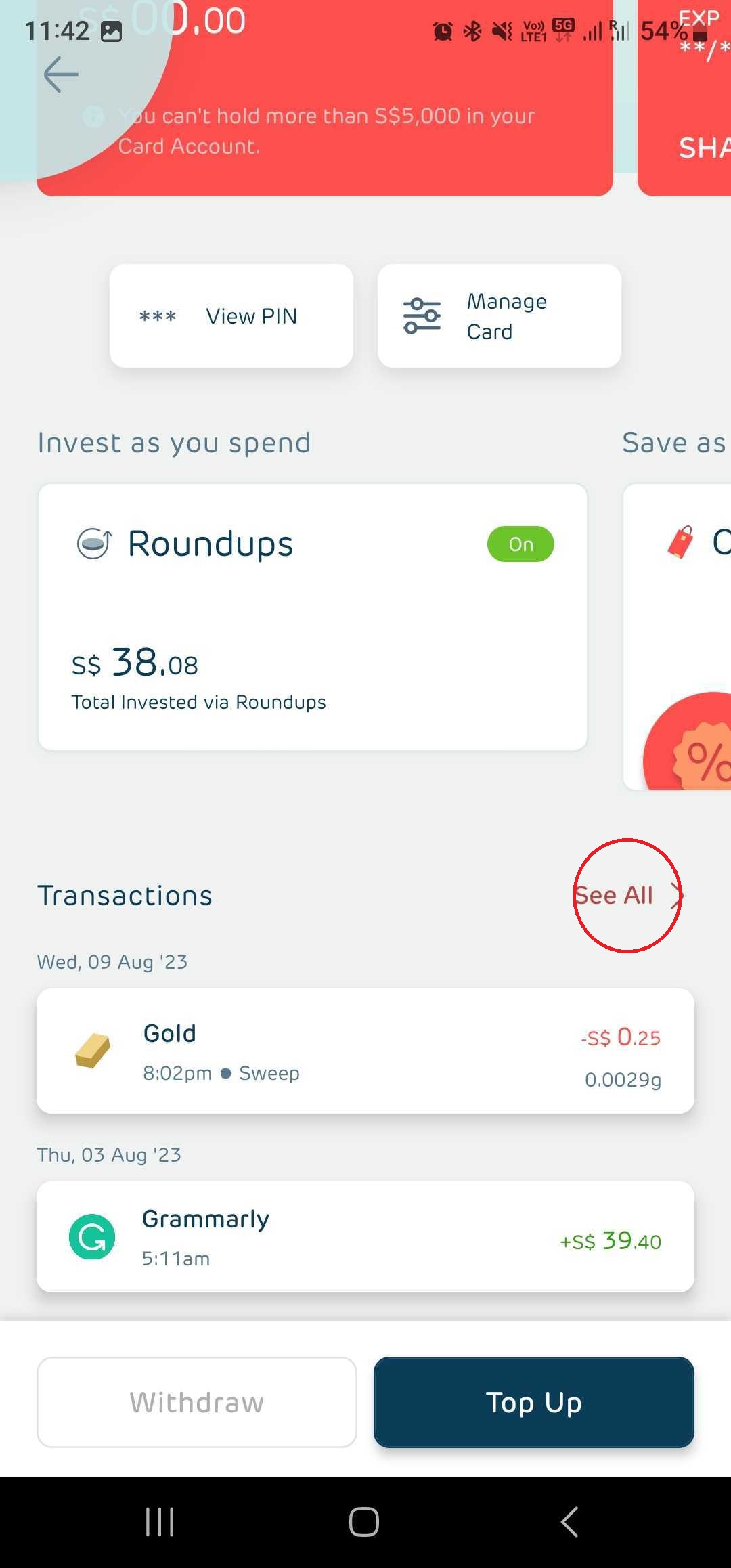
Task: Open the Manage Card option
Action: 500,316
